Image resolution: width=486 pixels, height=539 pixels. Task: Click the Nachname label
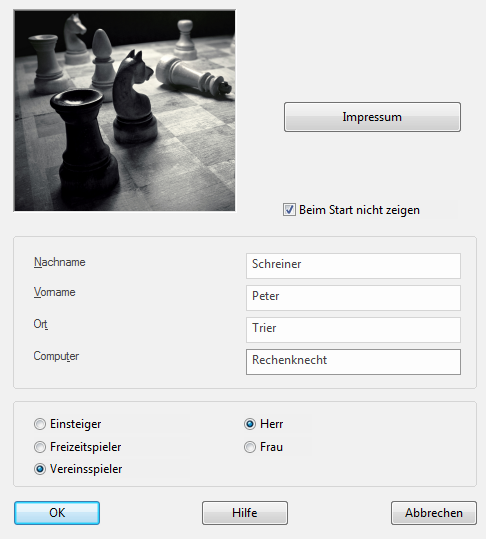tap(59, 262)
